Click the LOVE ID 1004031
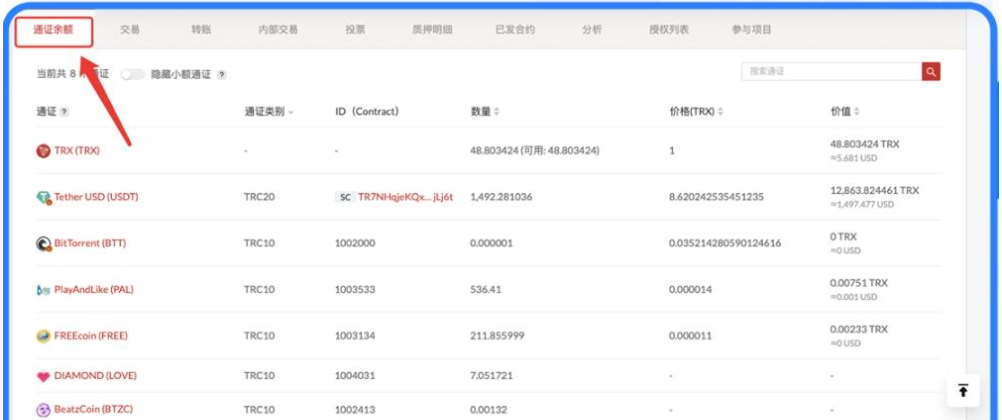The height and width of the screenshot is (420, 1002). (x=355, y=376)
